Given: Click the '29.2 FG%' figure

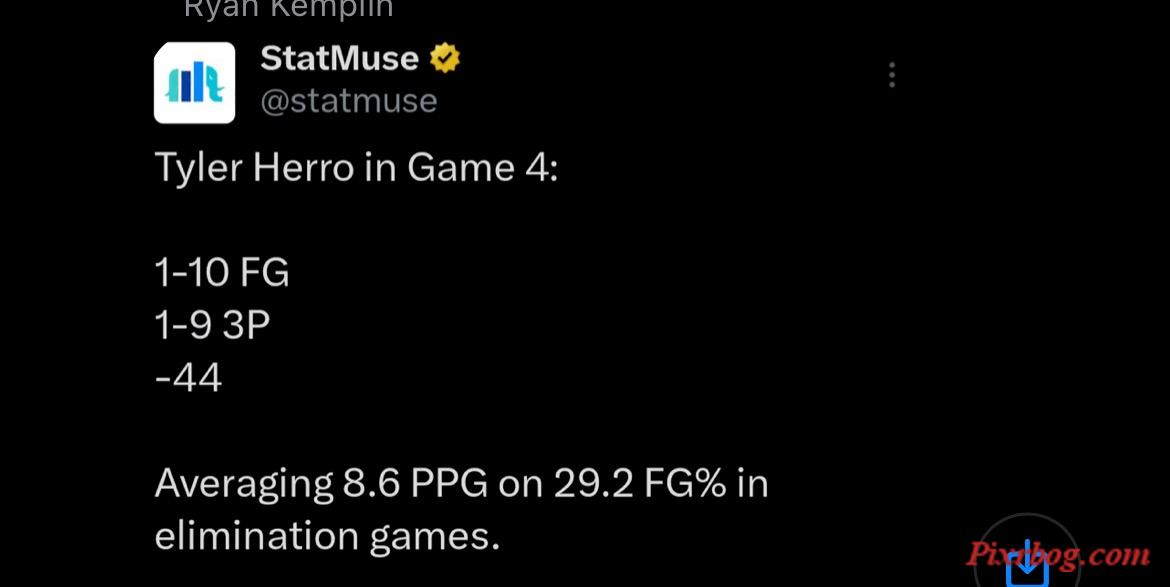Looking at the screenshot, I should point(639,484).
